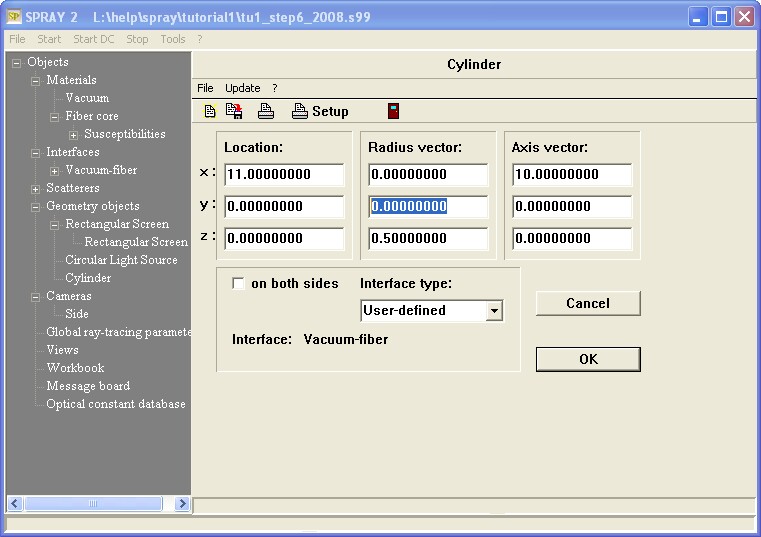
Task: Click the SPRAY app icon in title bar
Action: (x=15, y=17)
